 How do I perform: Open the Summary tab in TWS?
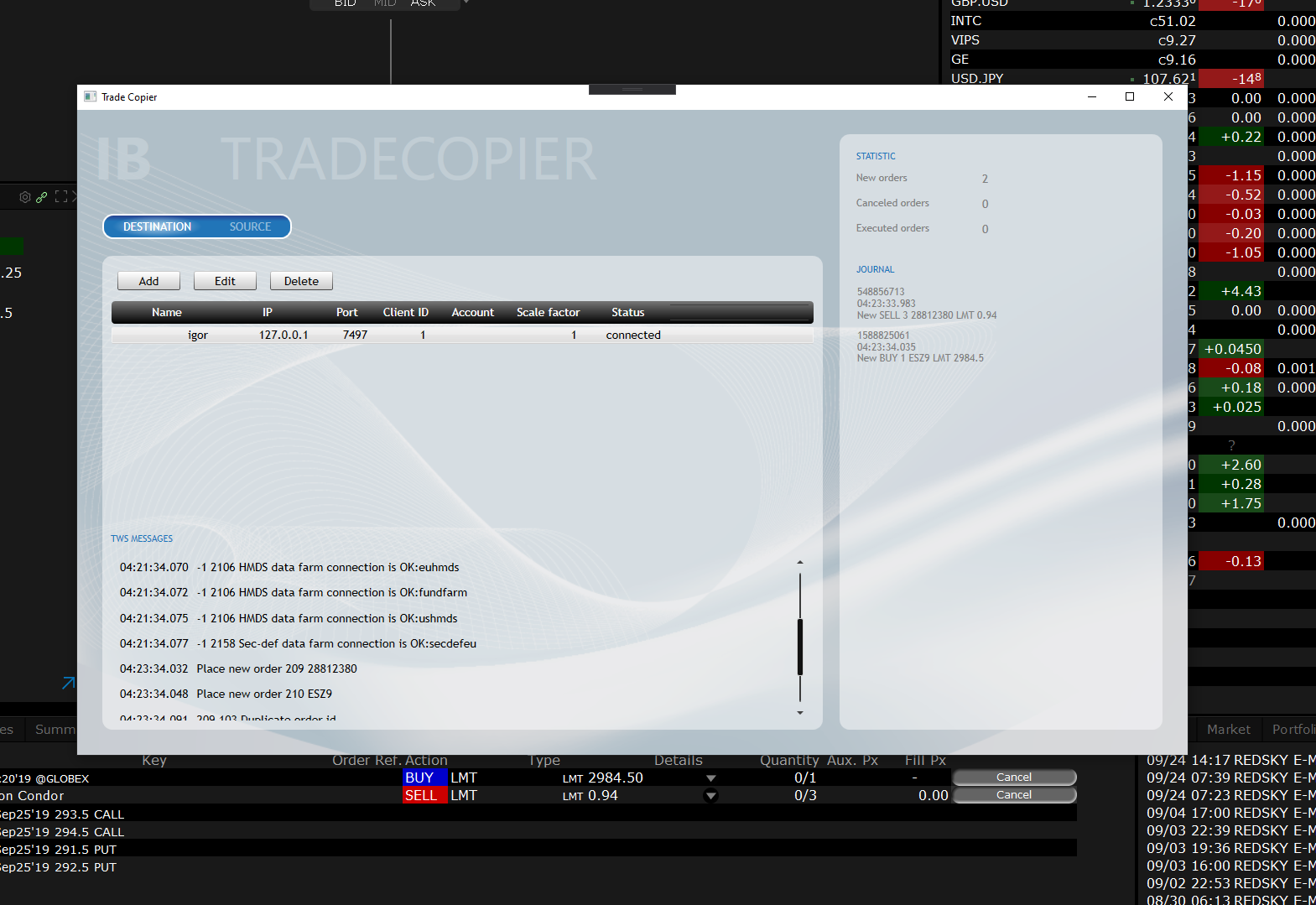pyautogui.click(x=55, y=730)
